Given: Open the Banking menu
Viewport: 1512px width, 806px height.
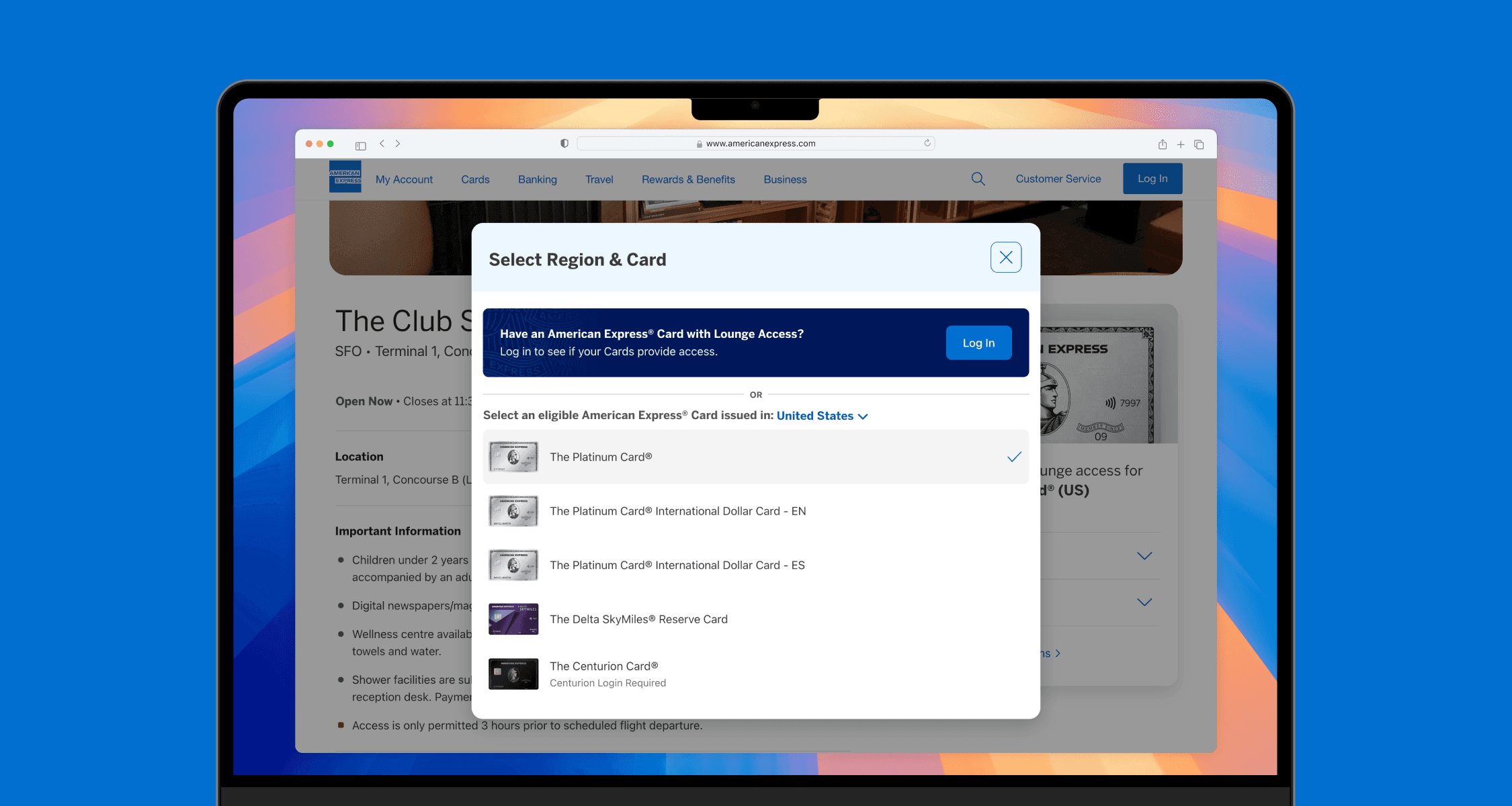Looking at the screenshot, I should (x=538, y=179).
